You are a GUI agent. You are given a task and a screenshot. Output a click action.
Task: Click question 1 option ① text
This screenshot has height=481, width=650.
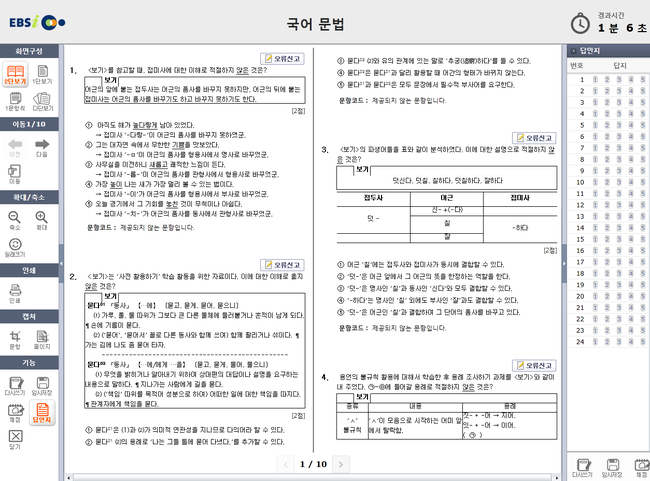coord(146,125)
